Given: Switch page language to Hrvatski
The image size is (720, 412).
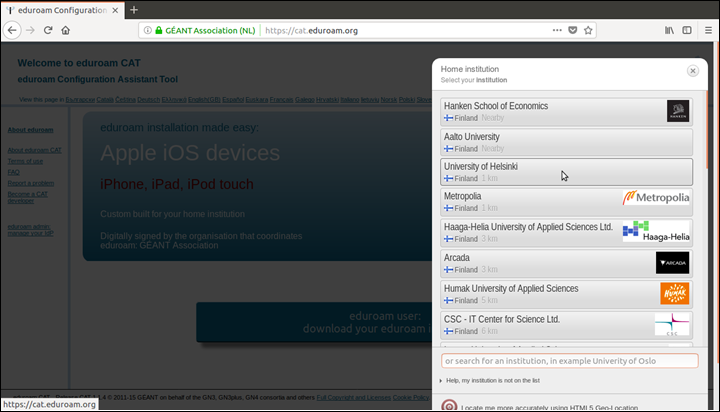Looking at the screenshot, I should click(327, 100).
